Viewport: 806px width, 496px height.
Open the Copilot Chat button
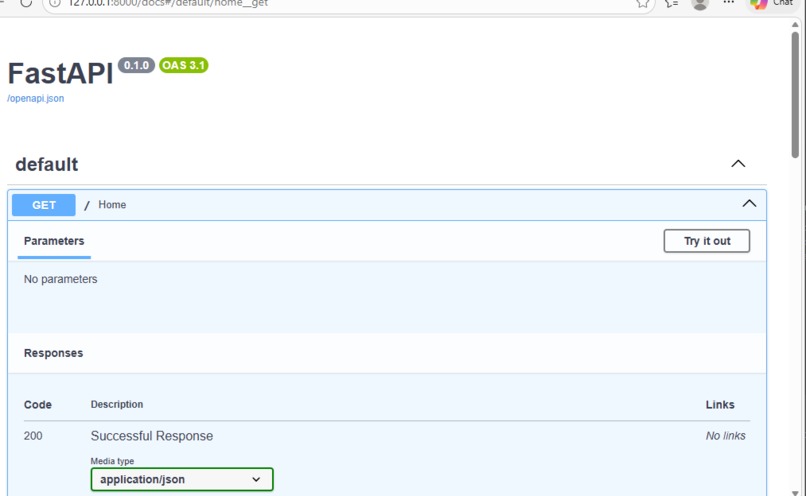point(773,4)
